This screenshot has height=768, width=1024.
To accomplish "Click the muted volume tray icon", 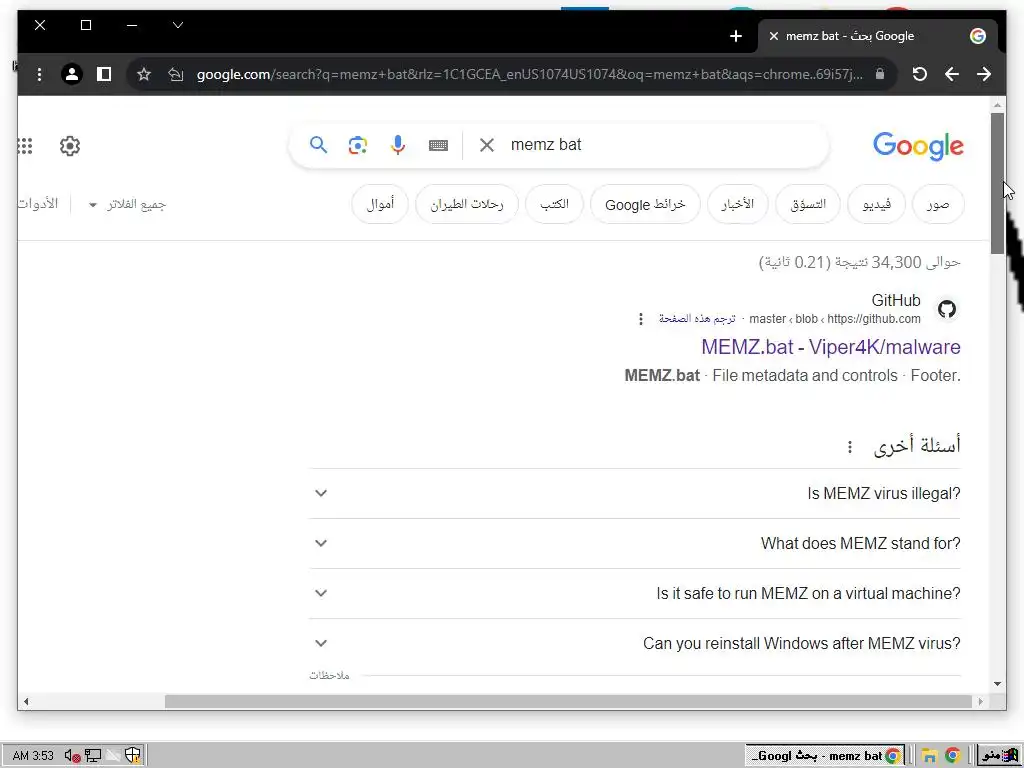I will (72, 756).
